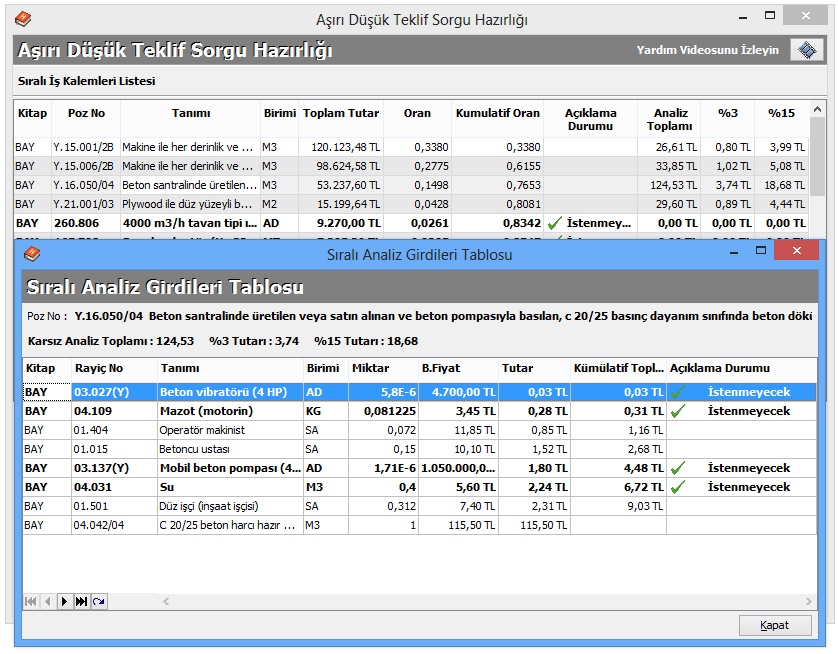838x654 pixels.
Task: Click the Yardım Videosunu İzleyin label
Action: coord(707,50)
